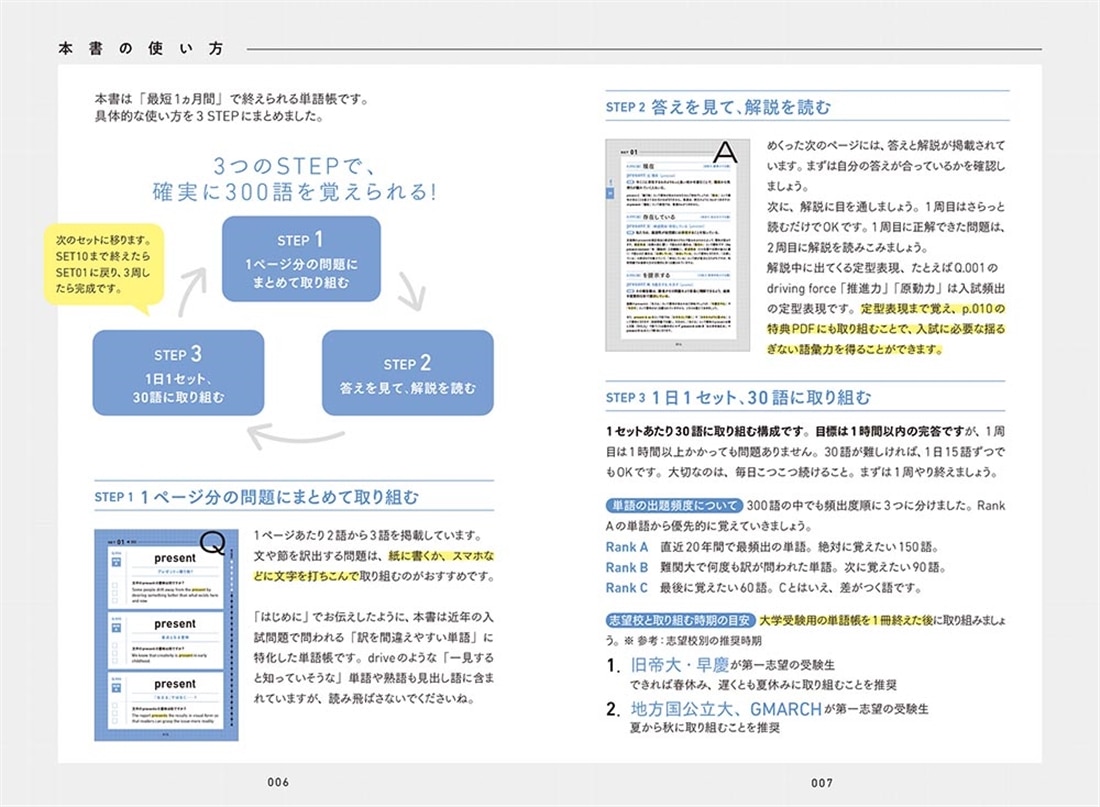Click the blue pill label "単語の出題頻度について"
The height and width of the screenshot is (807, 1100).
[x=674, y=505]
